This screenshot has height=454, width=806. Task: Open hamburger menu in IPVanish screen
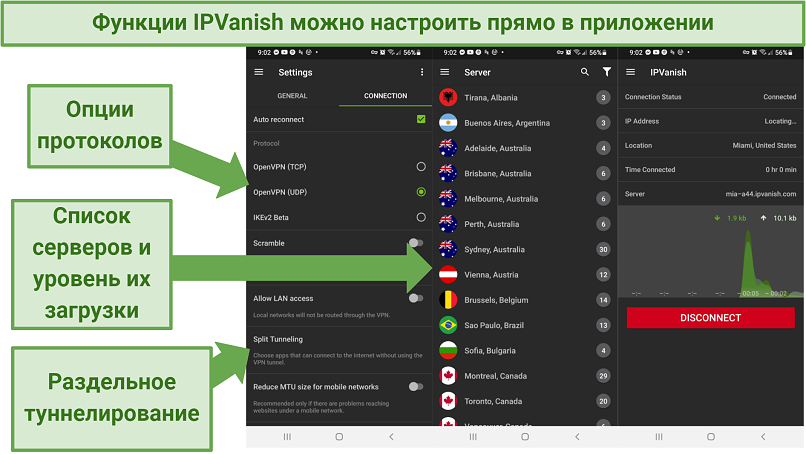click(630, 72)
